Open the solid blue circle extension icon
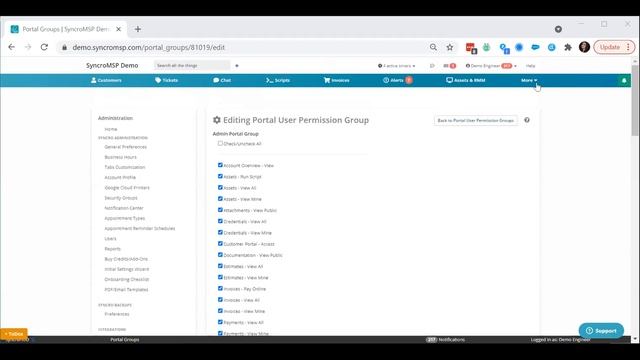Image resolution: width=640 pixels, height=360 pixels. tap(519, 47)
